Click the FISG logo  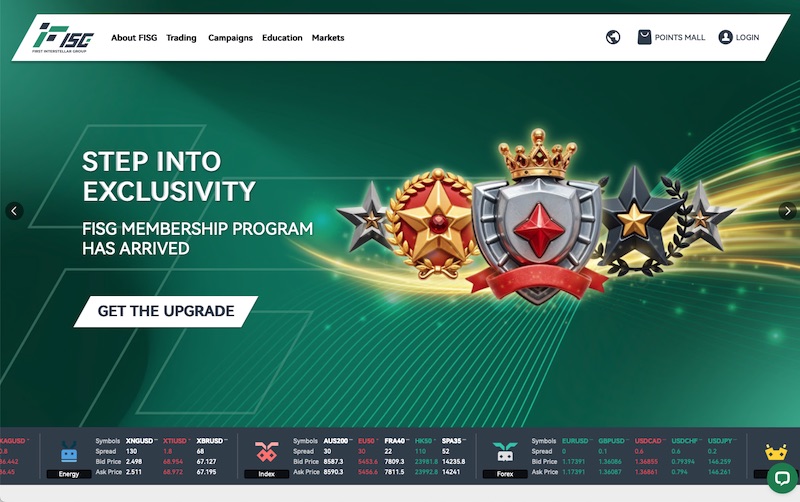click(x=63, y=37)
